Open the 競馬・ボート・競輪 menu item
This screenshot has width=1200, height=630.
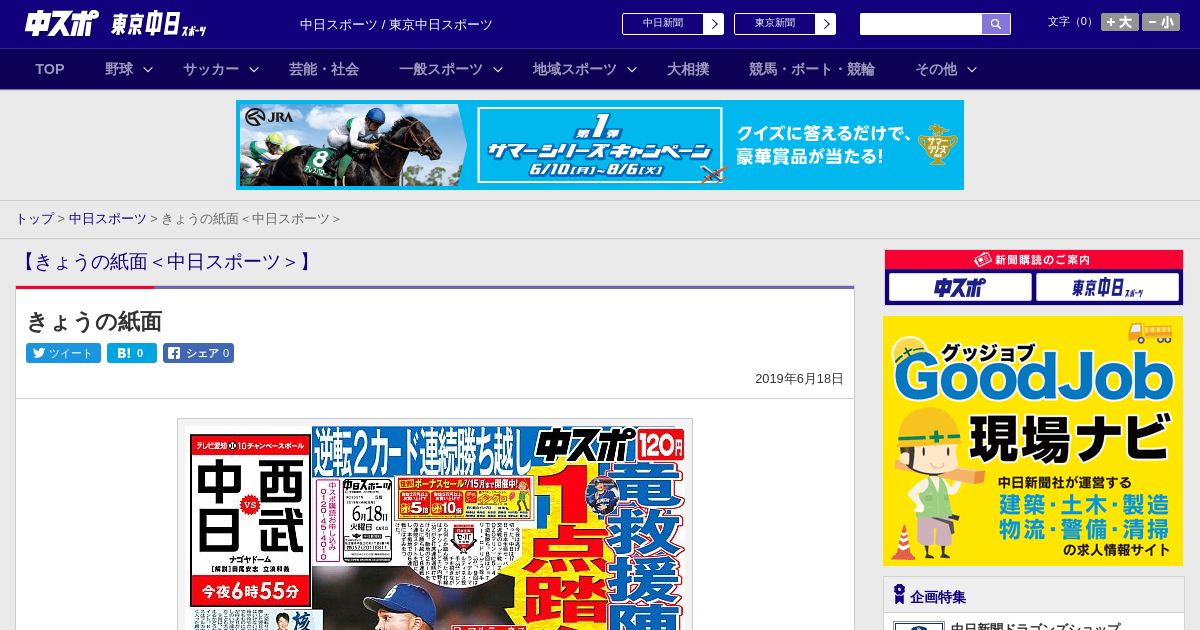tap(812, 69)
